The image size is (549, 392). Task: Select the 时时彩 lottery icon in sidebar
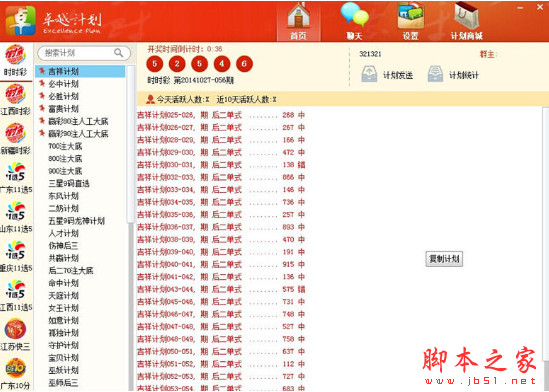(15, 55)
